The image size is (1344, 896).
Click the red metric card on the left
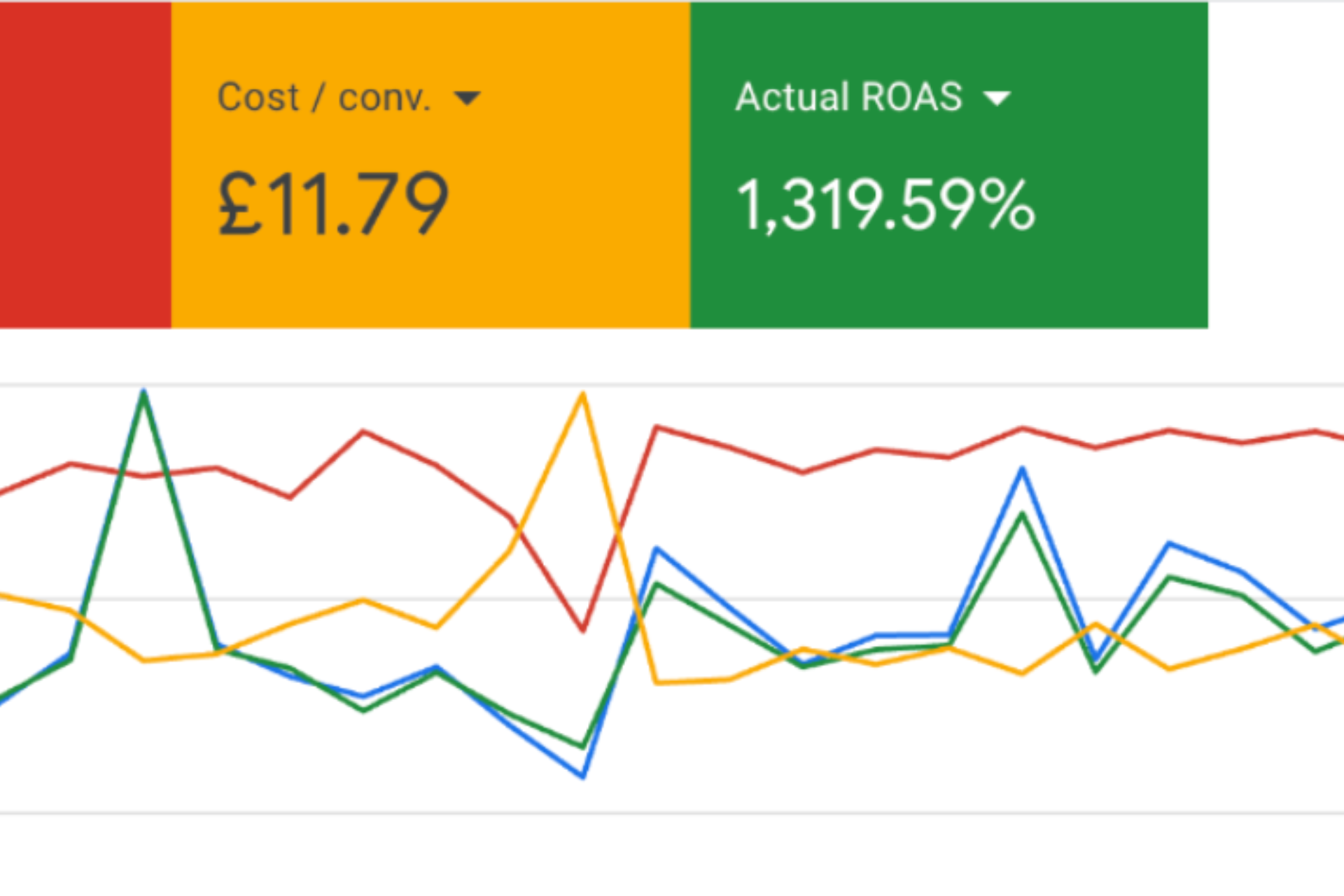coord(84,164)
